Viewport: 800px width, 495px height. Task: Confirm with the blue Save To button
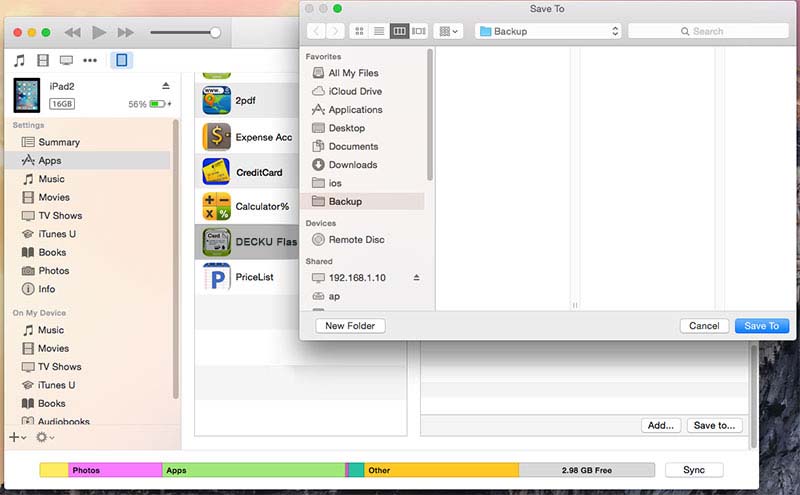coord(762,326)
